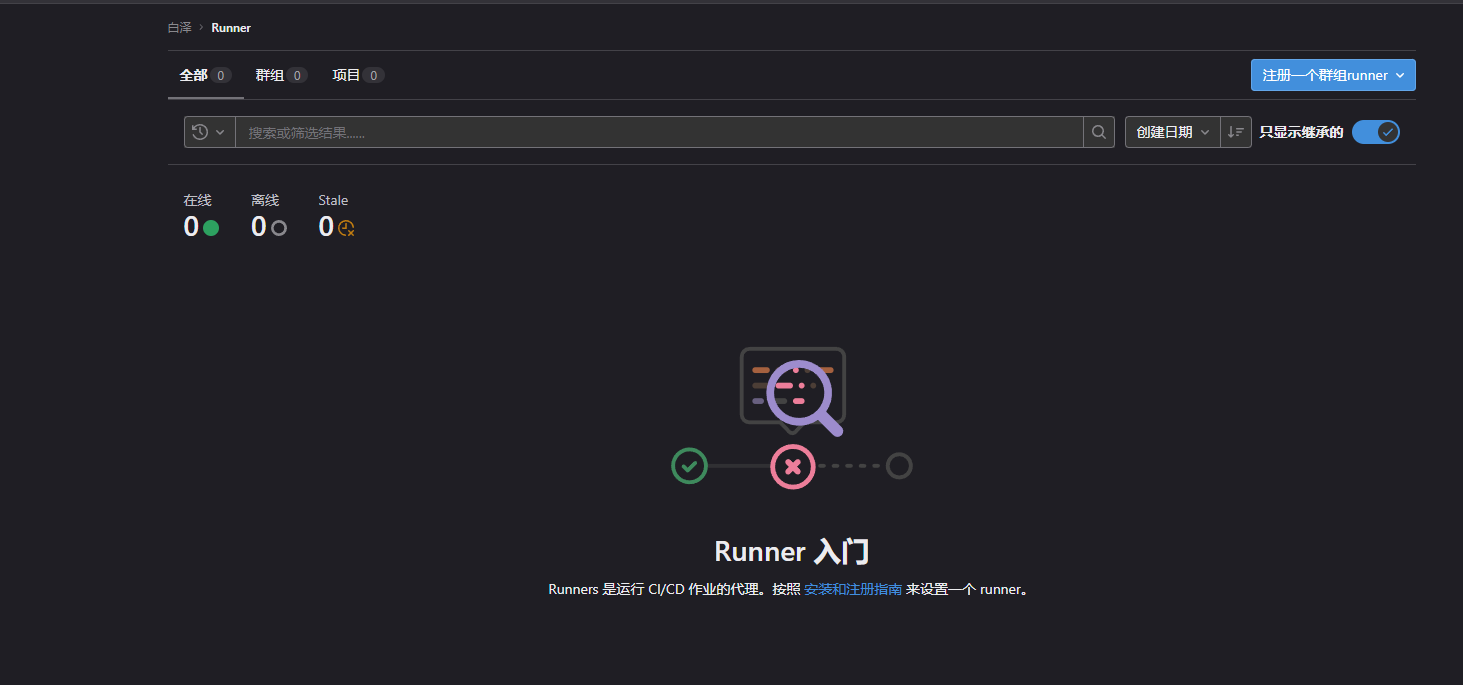Go to 白泽 in the breadcrumb

point(179,28)
